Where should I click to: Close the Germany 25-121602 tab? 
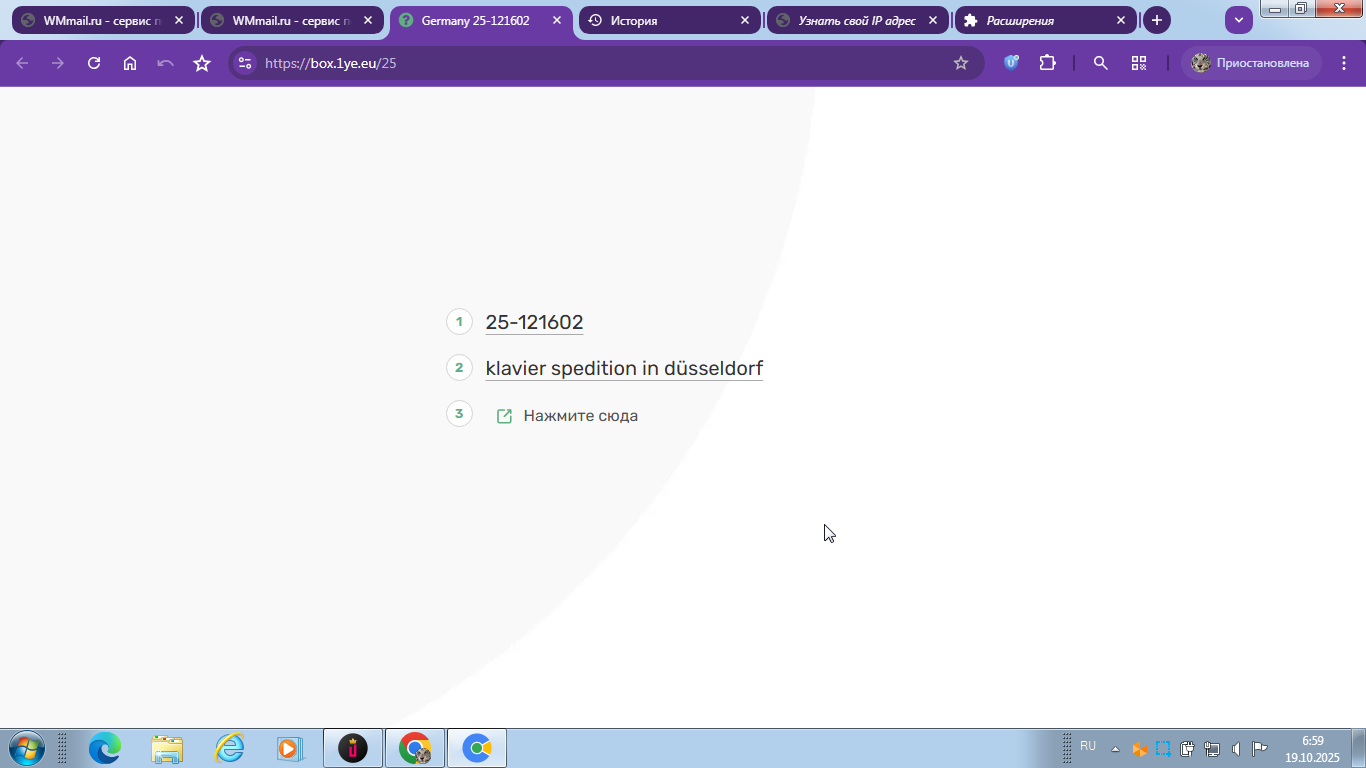(x=557, y=20)
